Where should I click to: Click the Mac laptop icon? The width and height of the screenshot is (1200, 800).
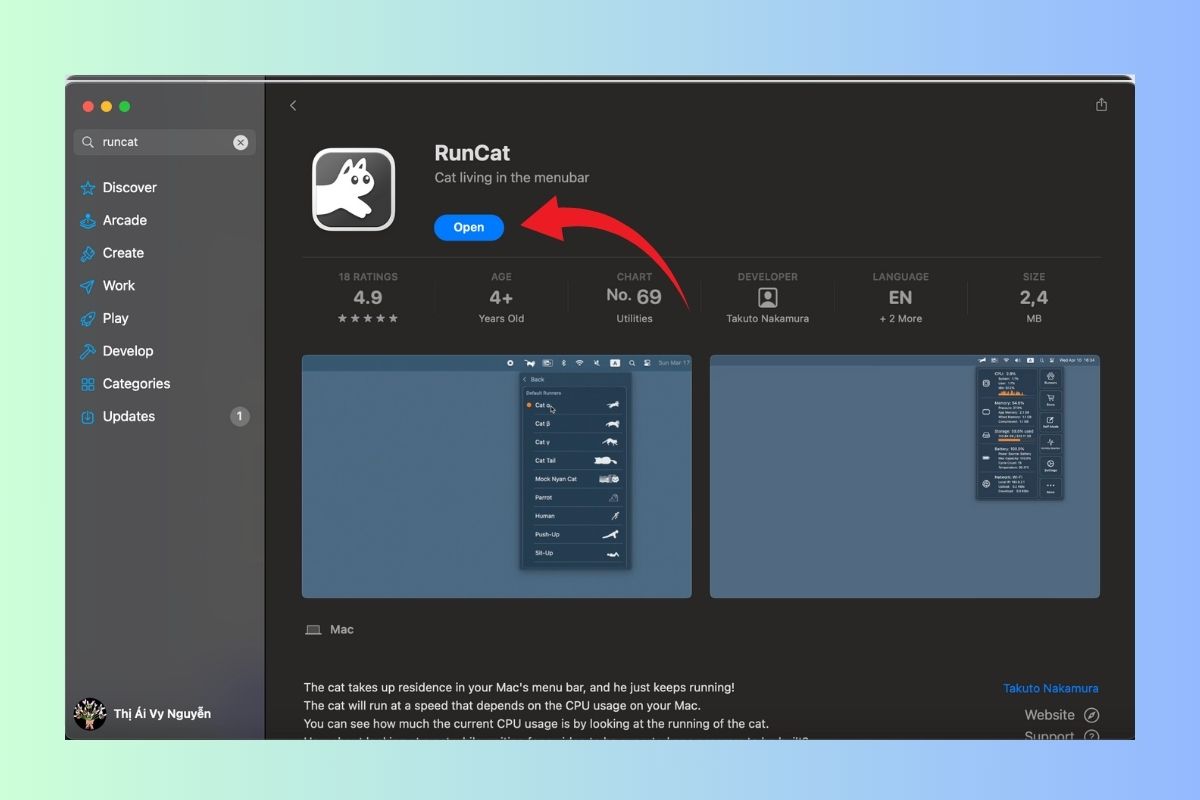[313, 630]
